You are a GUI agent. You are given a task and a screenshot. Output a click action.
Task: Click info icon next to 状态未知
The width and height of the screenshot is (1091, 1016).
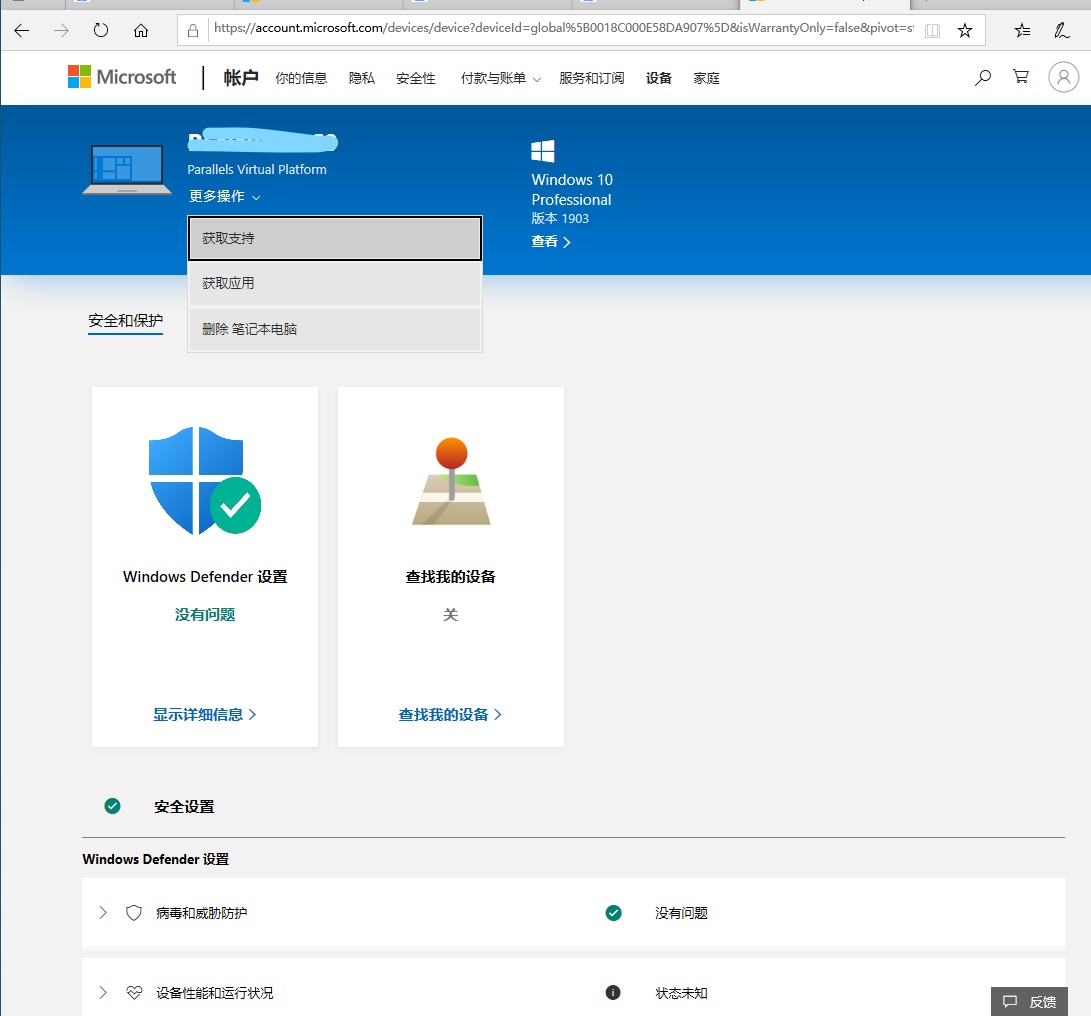click(613, 992)
